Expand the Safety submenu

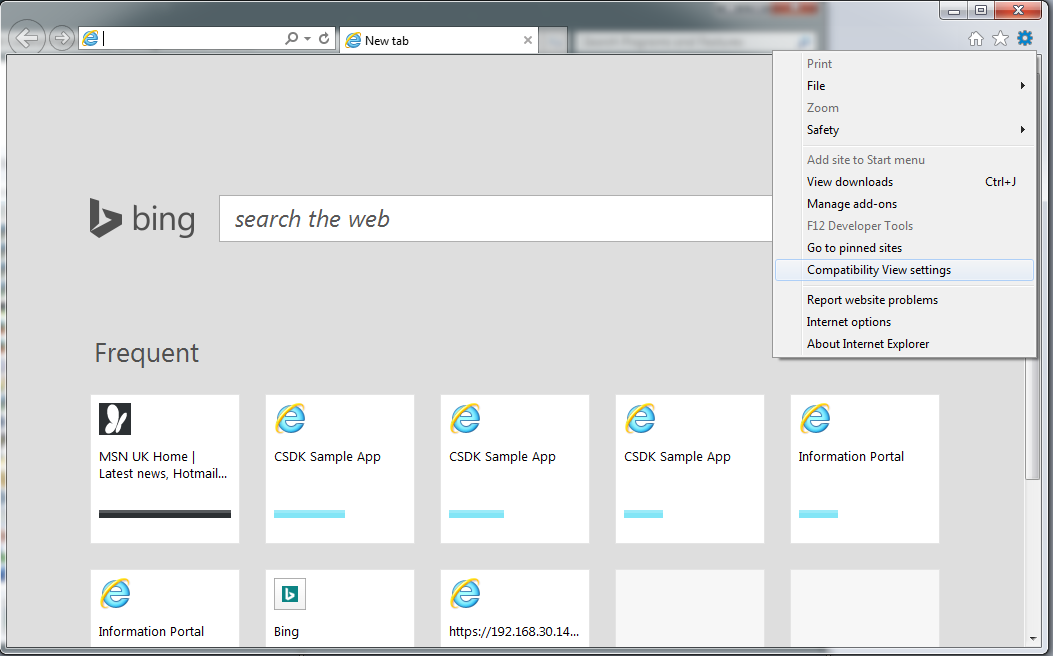pyautogui.click(x=904, y=130)
